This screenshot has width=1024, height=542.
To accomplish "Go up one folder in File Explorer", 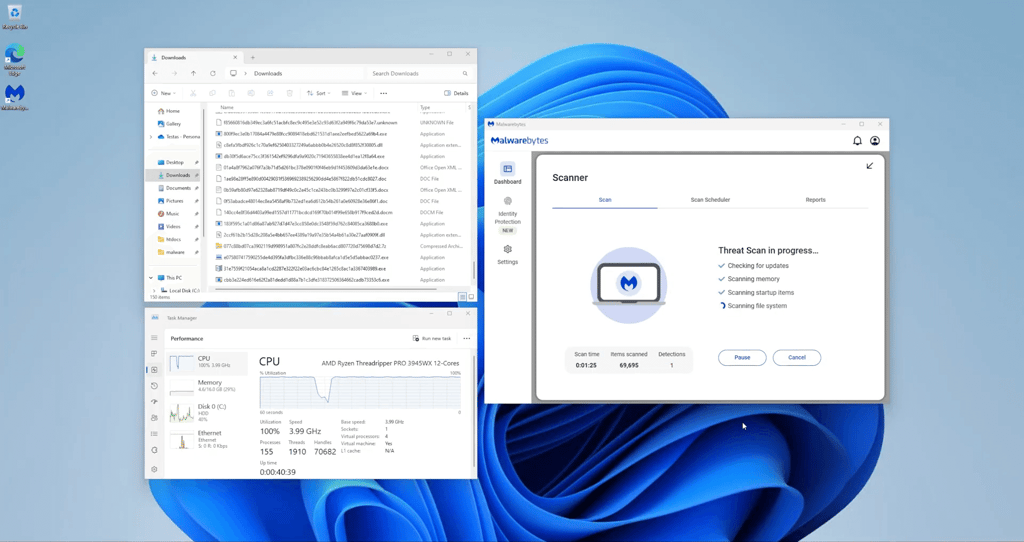I will tap(193, 73).
